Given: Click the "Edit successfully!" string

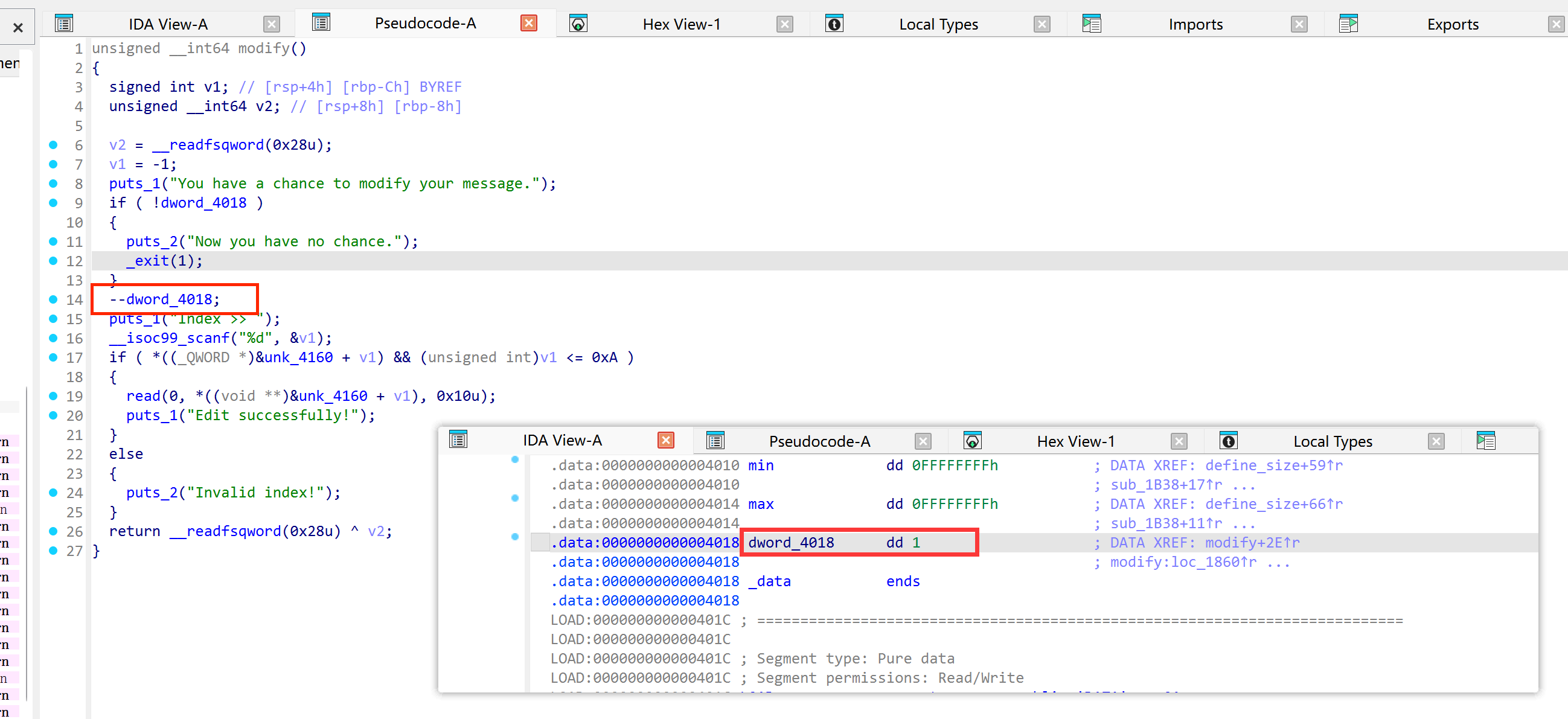Looking at the screenshot, I should point(272,415).
